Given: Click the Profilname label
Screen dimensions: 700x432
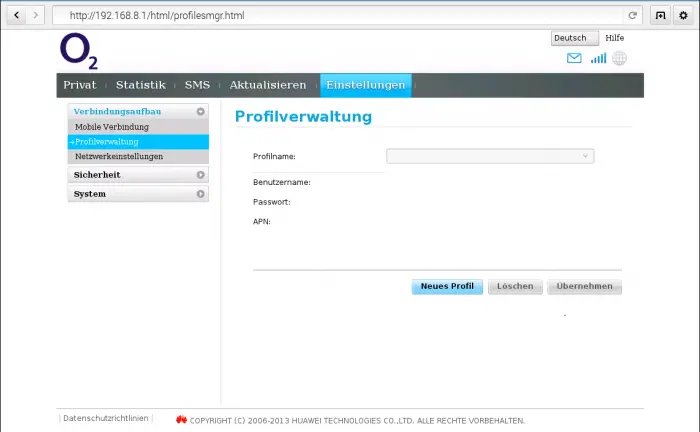Looking at the screenshot, I should pyautogui.click(x=274, y=157).
